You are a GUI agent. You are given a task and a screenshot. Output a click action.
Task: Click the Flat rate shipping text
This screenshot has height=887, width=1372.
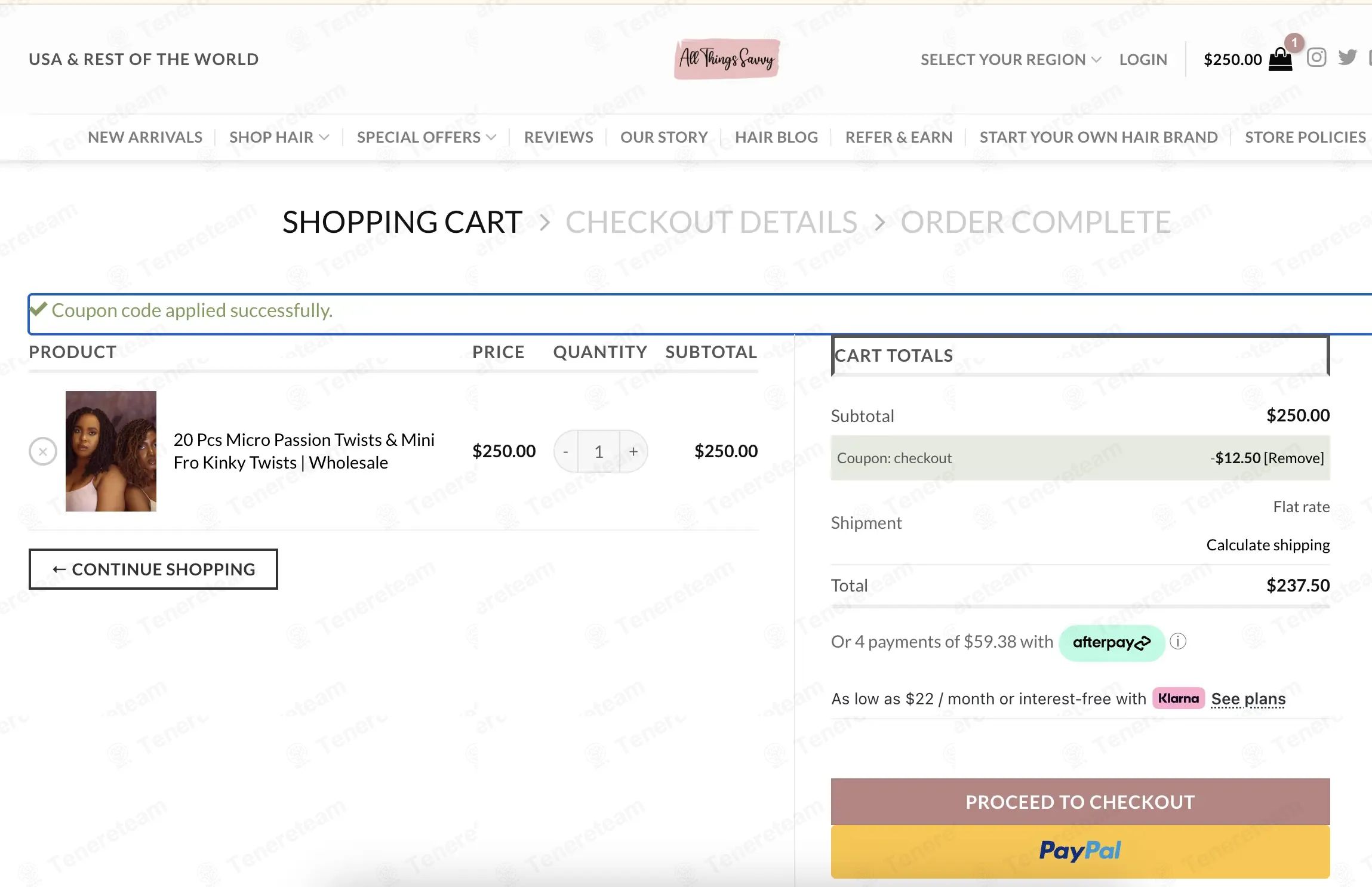pos(1302,507)
